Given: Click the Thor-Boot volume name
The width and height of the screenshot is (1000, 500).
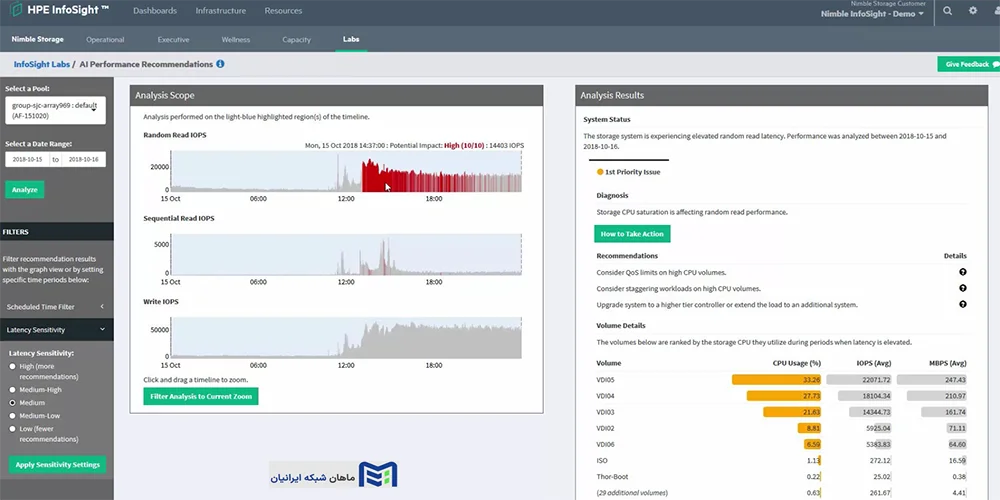Looking at the screenshot, I should point(612,476).
